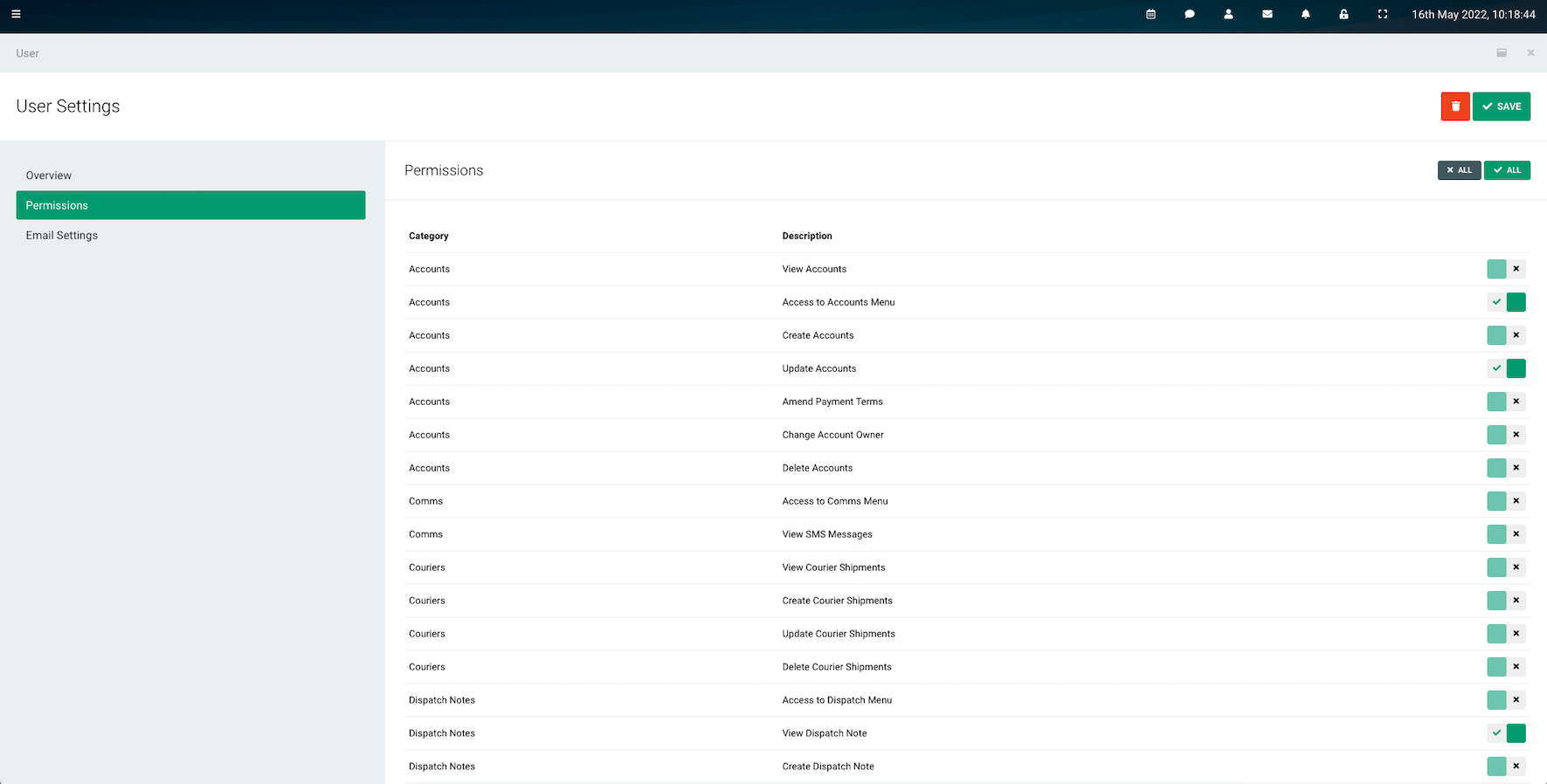Toggle Create Accounts permission
Screen dimensions: 1547x784
click(x=1507, y=335)
